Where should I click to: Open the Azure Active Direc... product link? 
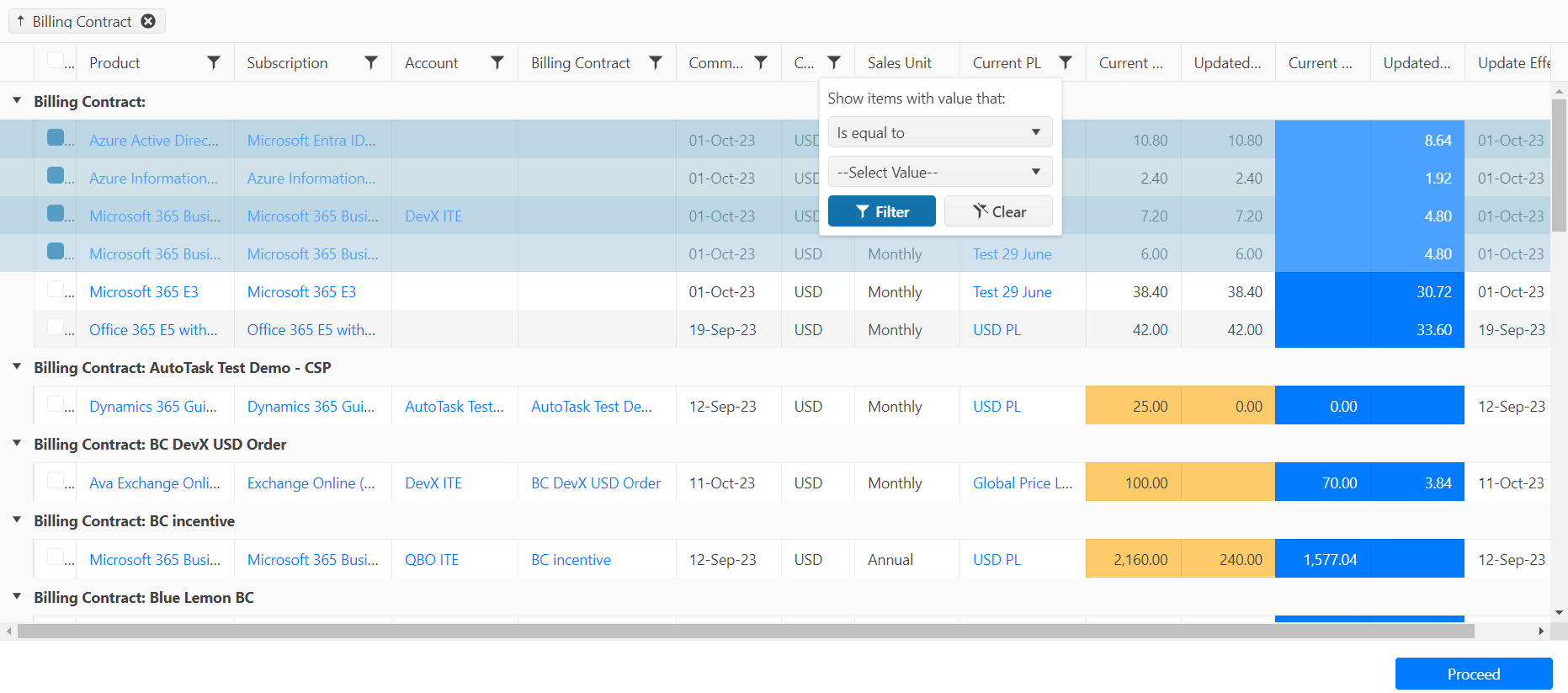coord(154,141)
